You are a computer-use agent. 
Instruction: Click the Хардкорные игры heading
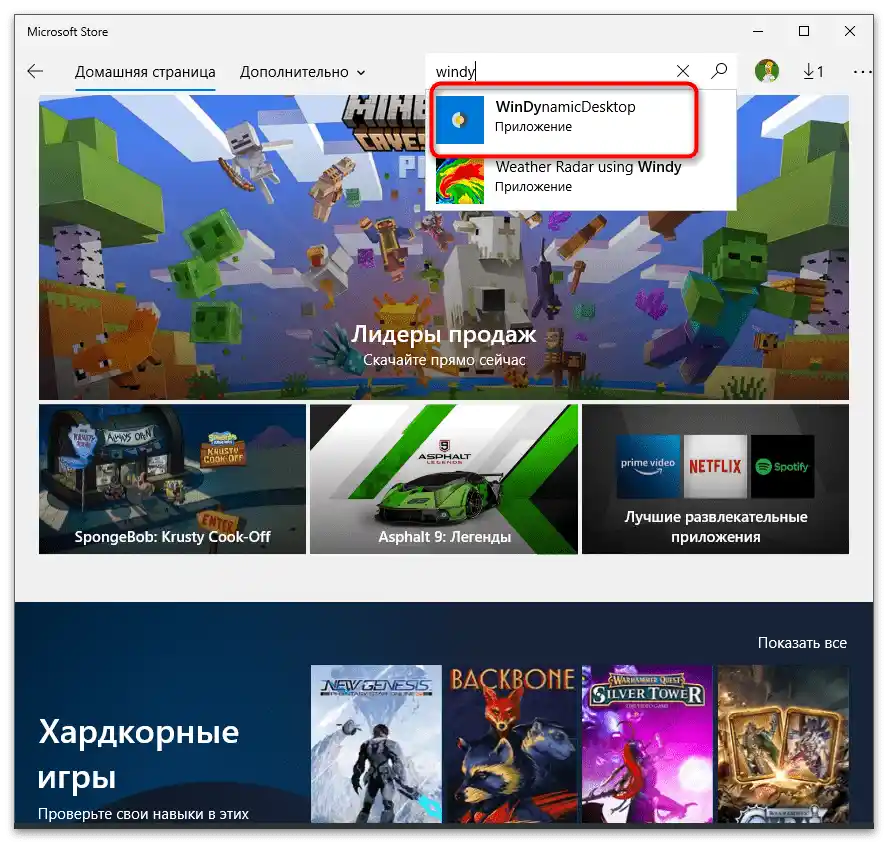click(139, 754)
